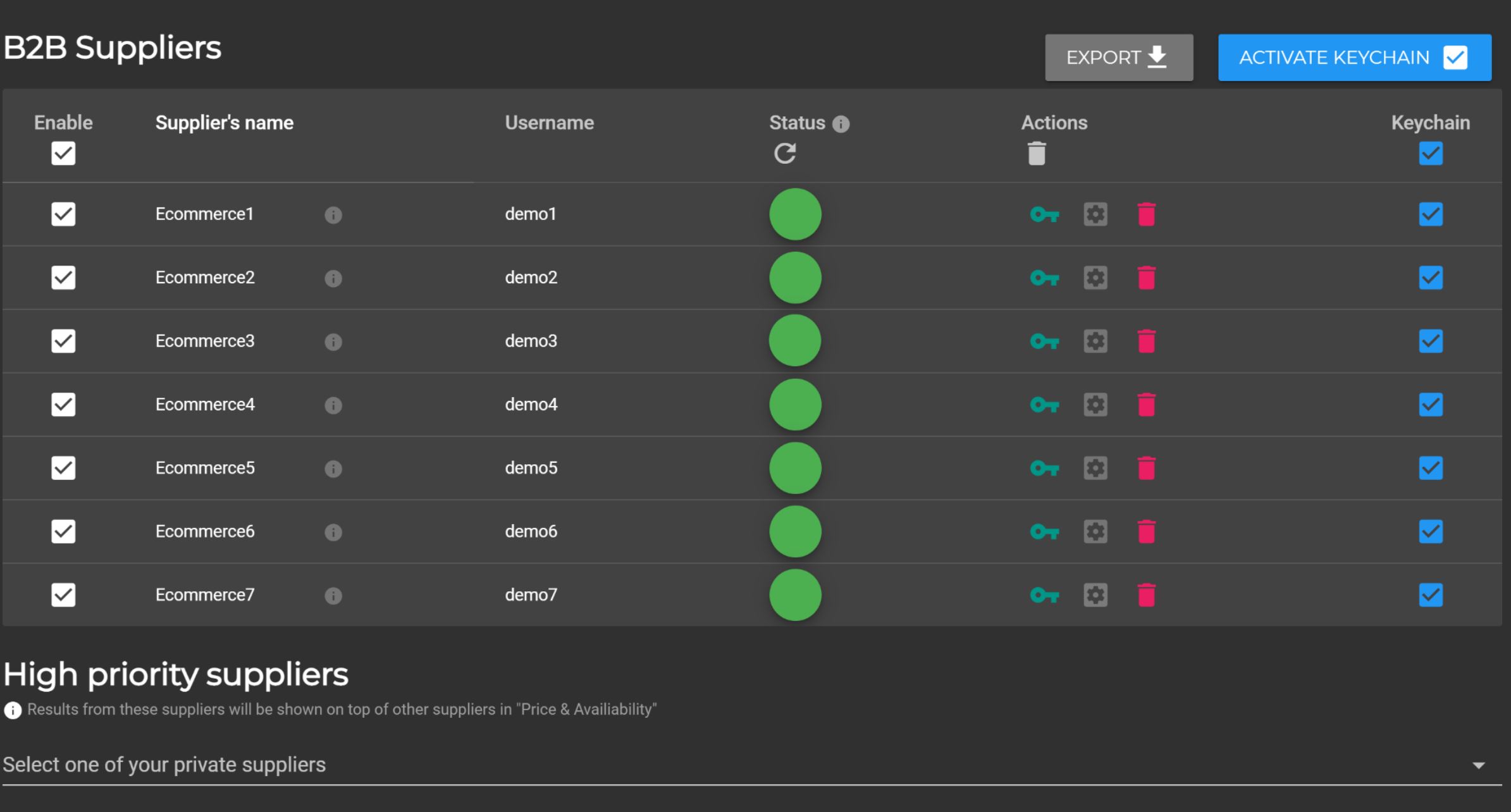Toggle Keychain checkbox for Ecommerce2
The height and width of the screenshot is (812, 1511).
pyautogui.click(x=1431, y=278)
